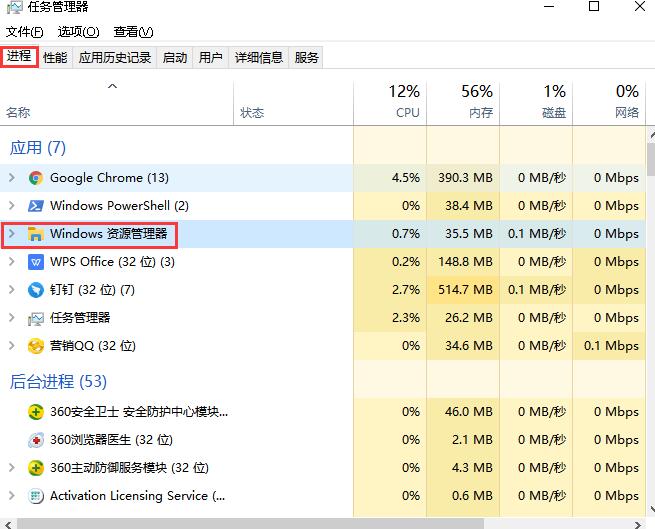Viewport: 655px width, 529px height.
Task: Click the horizontal scrollbar thumb
Action: (250, 524)
